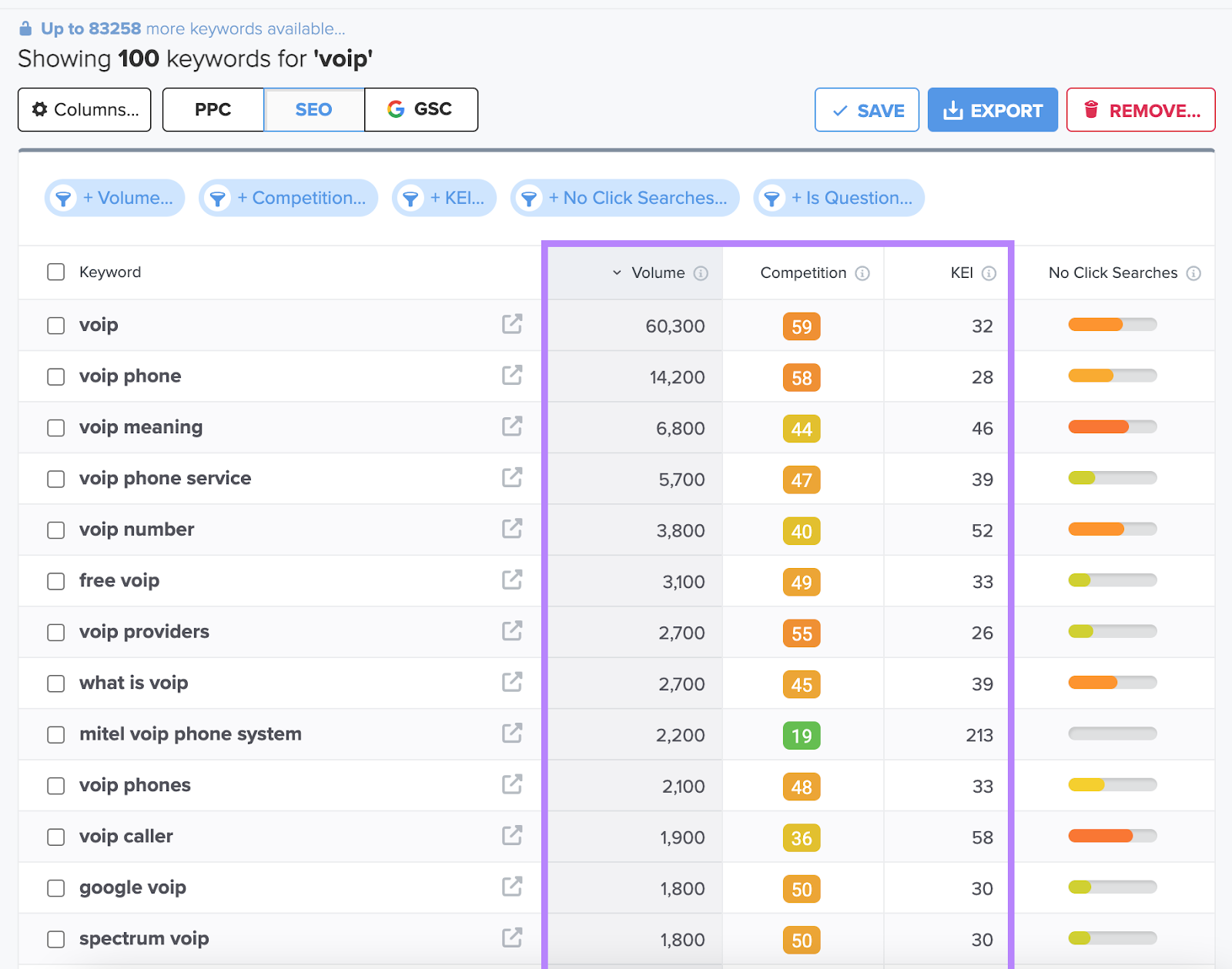Click the info icon beside Competition header
Image resolution: width=1232 pixels, height=969 pixels.
tap(862, 272)
